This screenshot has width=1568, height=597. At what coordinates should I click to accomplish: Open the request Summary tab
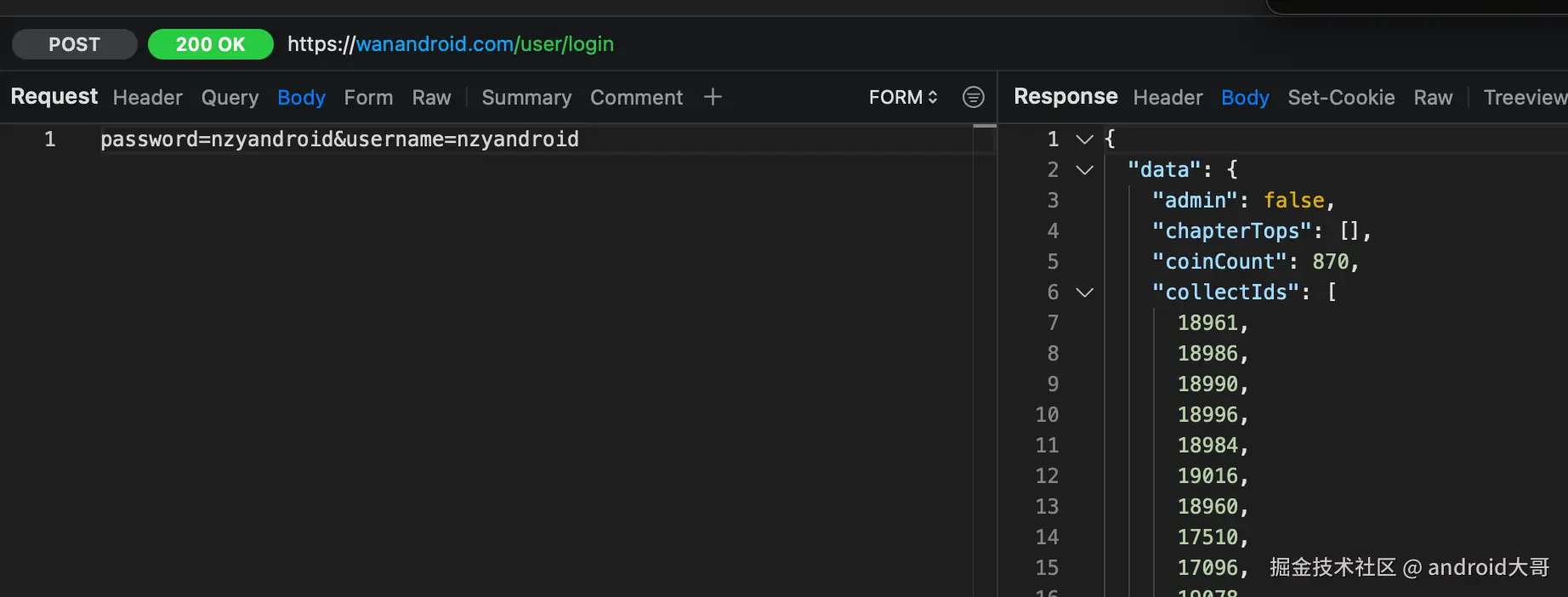pos(526,98)
